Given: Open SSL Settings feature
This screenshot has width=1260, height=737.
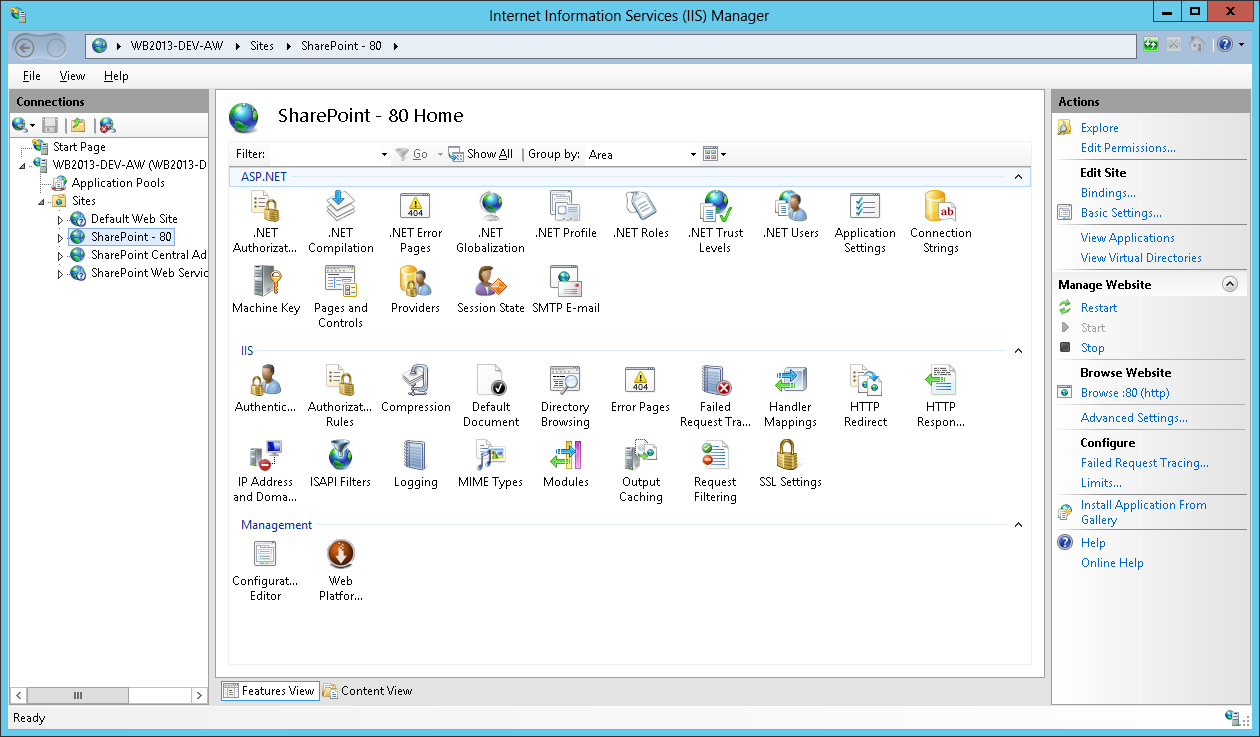Looking at the screenshot, I should (x=790, y=464).
